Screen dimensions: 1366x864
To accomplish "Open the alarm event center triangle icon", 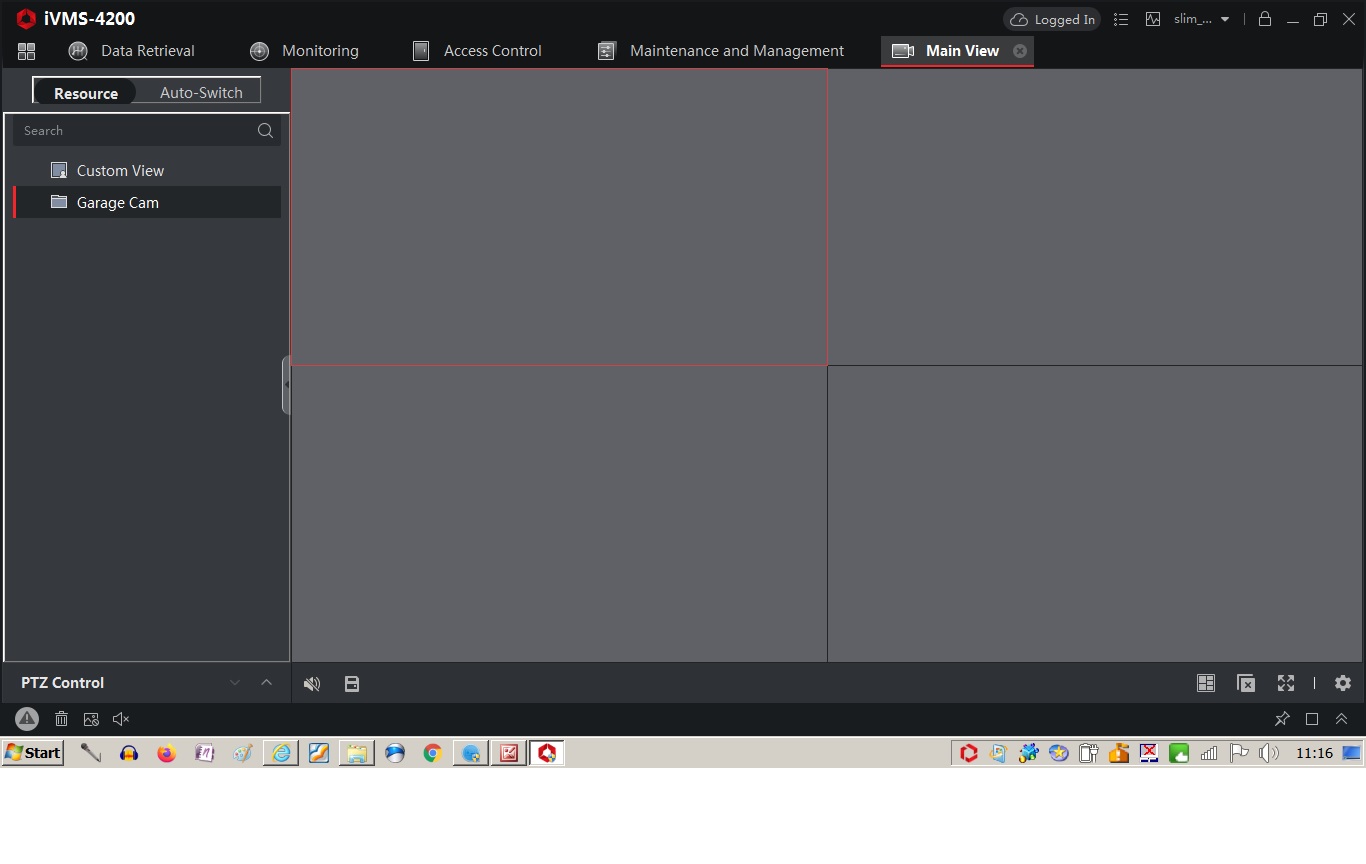I will [26, 718].
